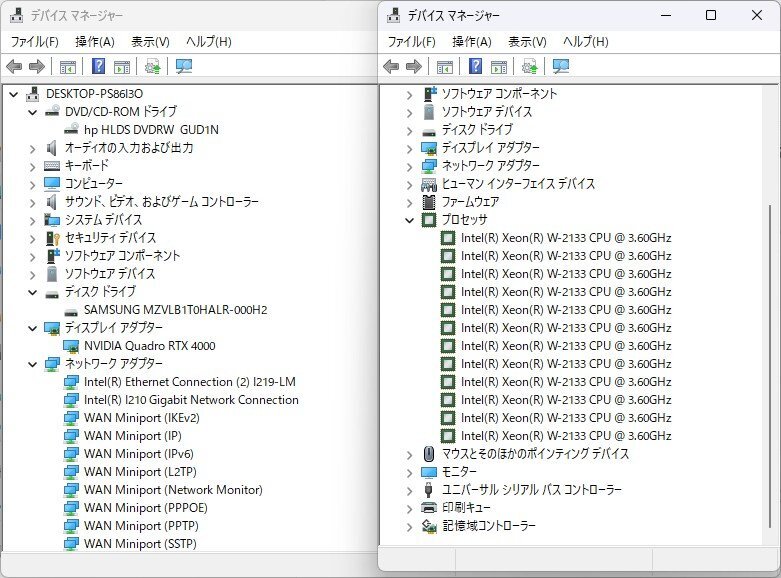The height and width of the screenshot is (578, 781).
Task: Open 操作(A) menu in left window
Action: tap(95, 42)
